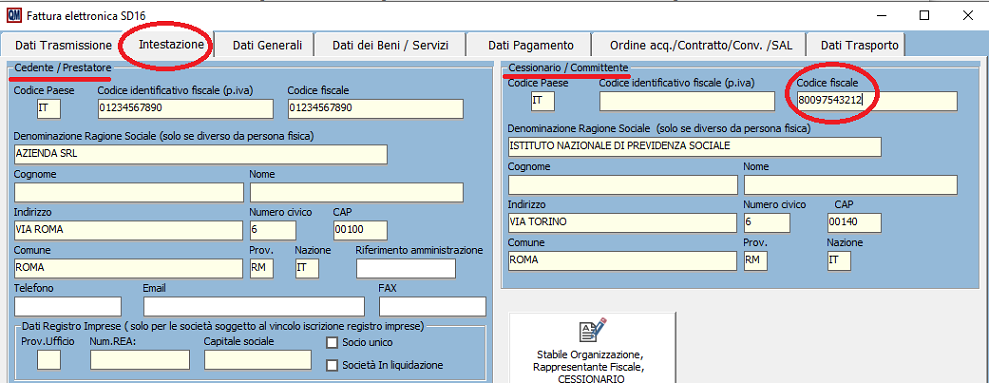Click the Cedente Codice fiscale field

[x=375, y=109]
